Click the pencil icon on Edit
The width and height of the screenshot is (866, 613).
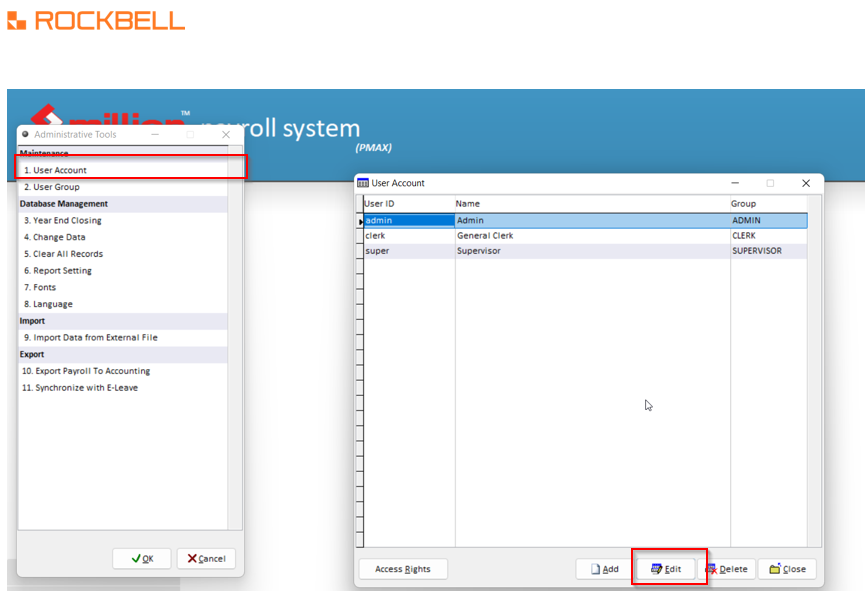[656, 569]
